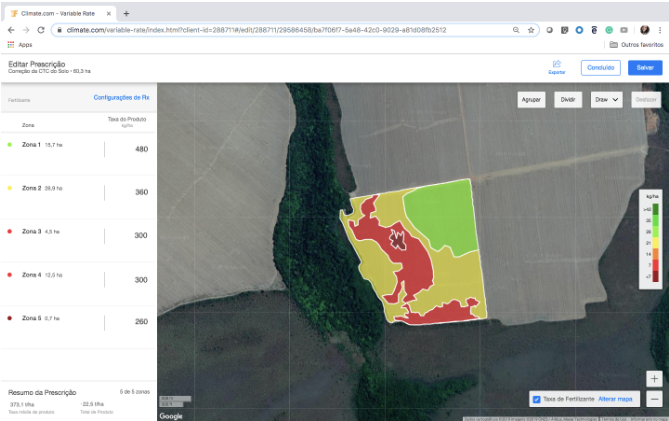This screenshot has height=421, width=669.
Task: Open the Outros favoritos folder
Action: [x=636, y=45]
